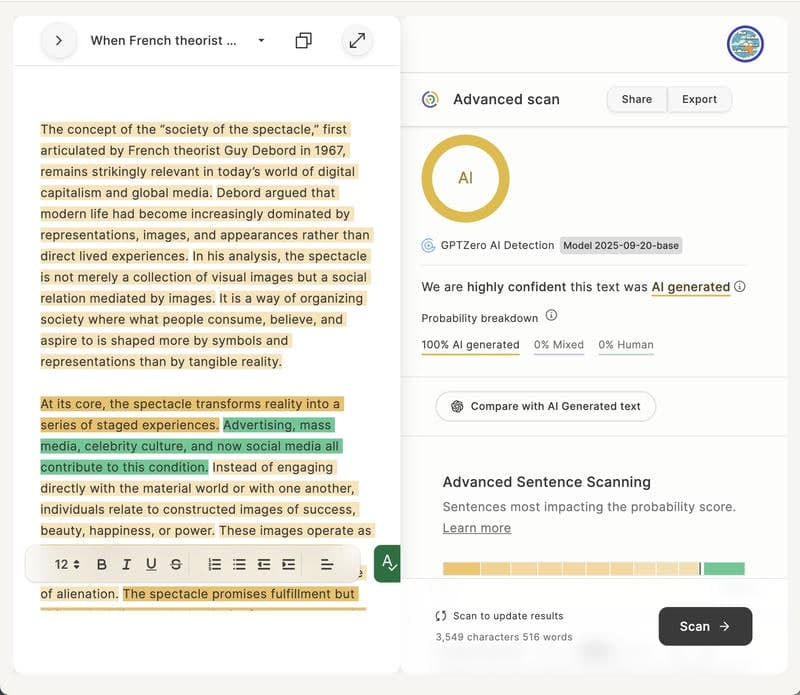Decrease the paragraph indent
The width and height of the screenshot is (800, 695).
264,564
